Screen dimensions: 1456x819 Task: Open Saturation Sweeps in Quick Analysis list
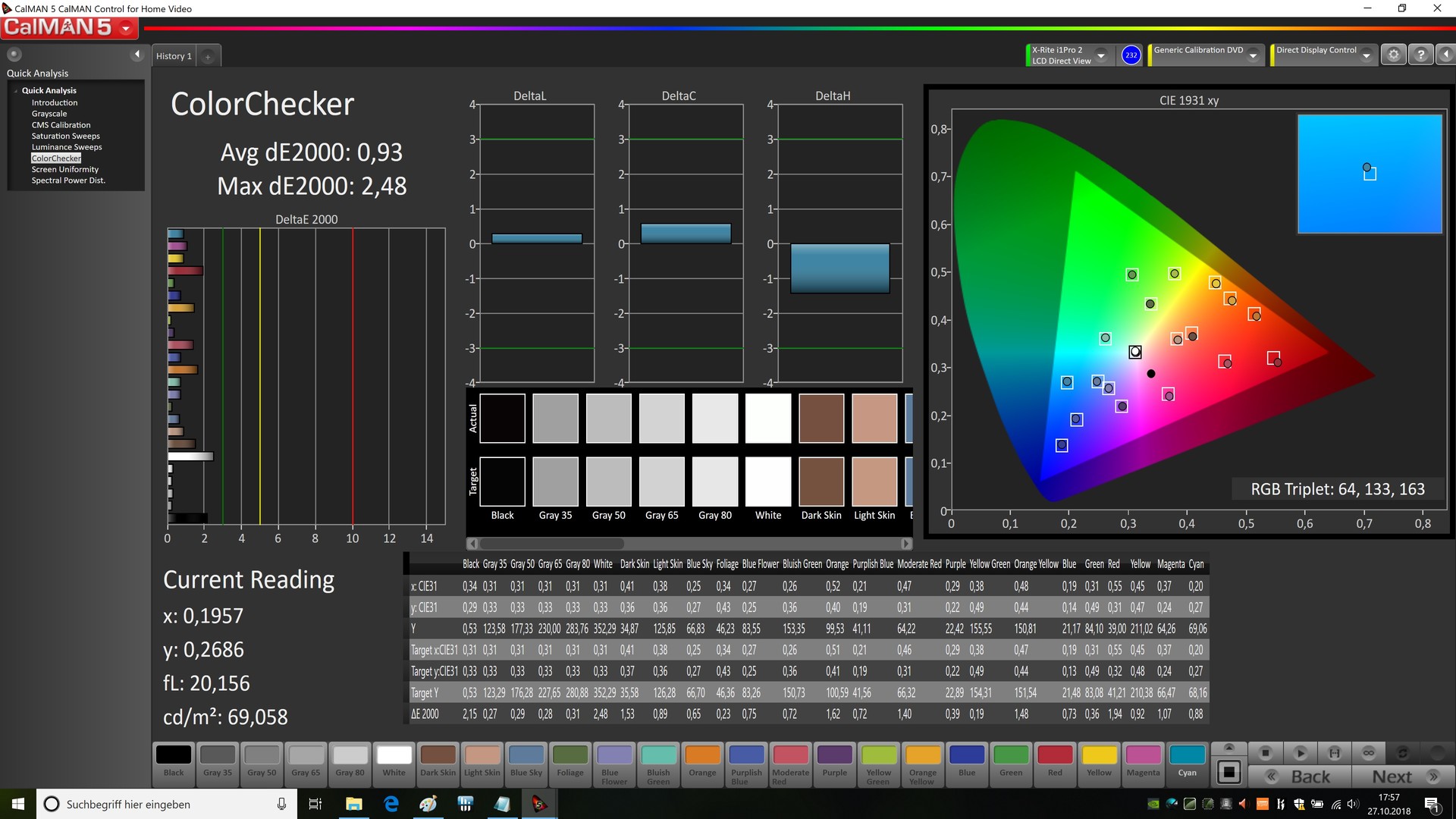coord(65,136)
